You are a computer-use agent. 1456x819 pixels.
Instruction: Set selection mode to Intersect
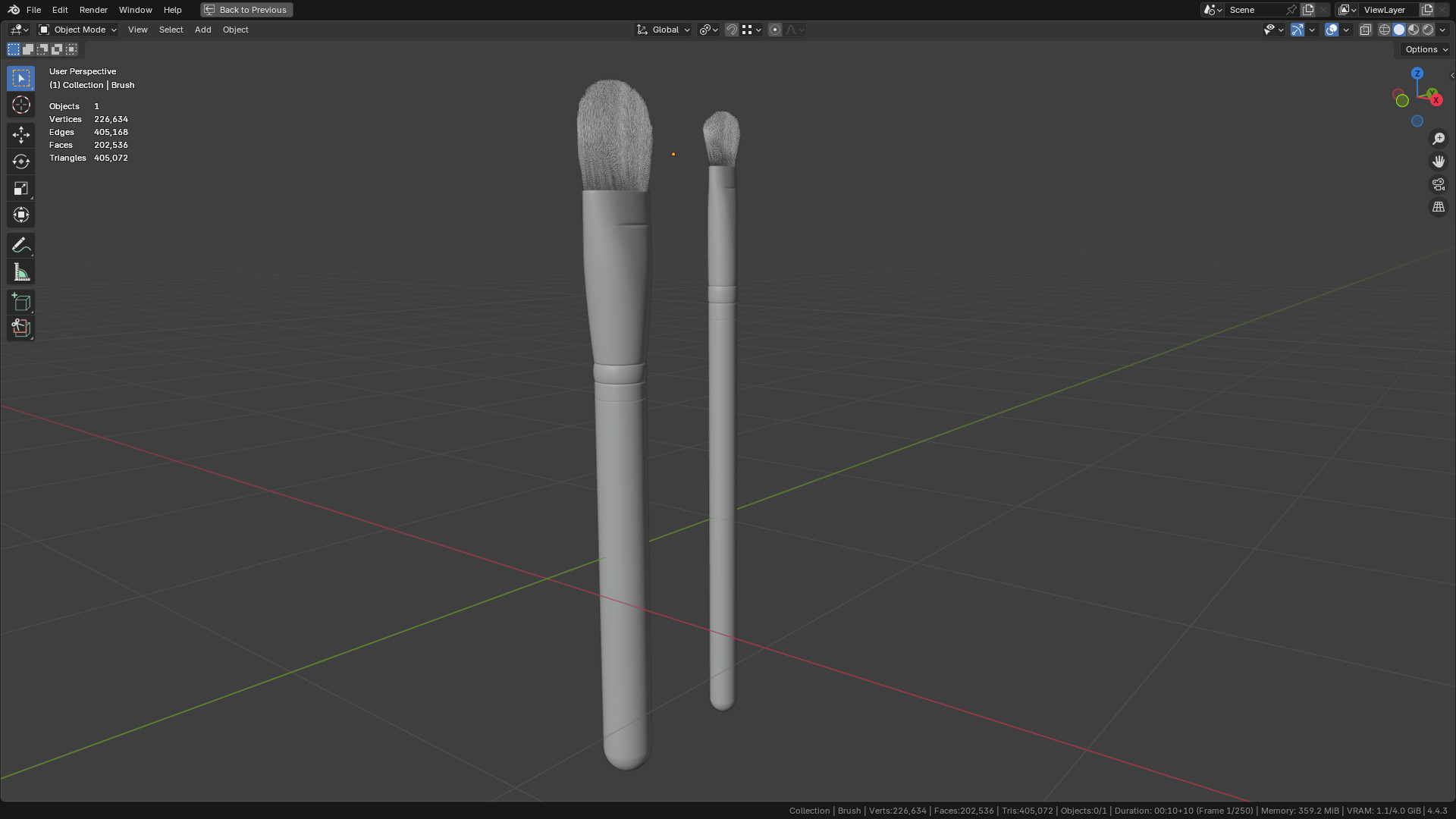coord(71,49)
